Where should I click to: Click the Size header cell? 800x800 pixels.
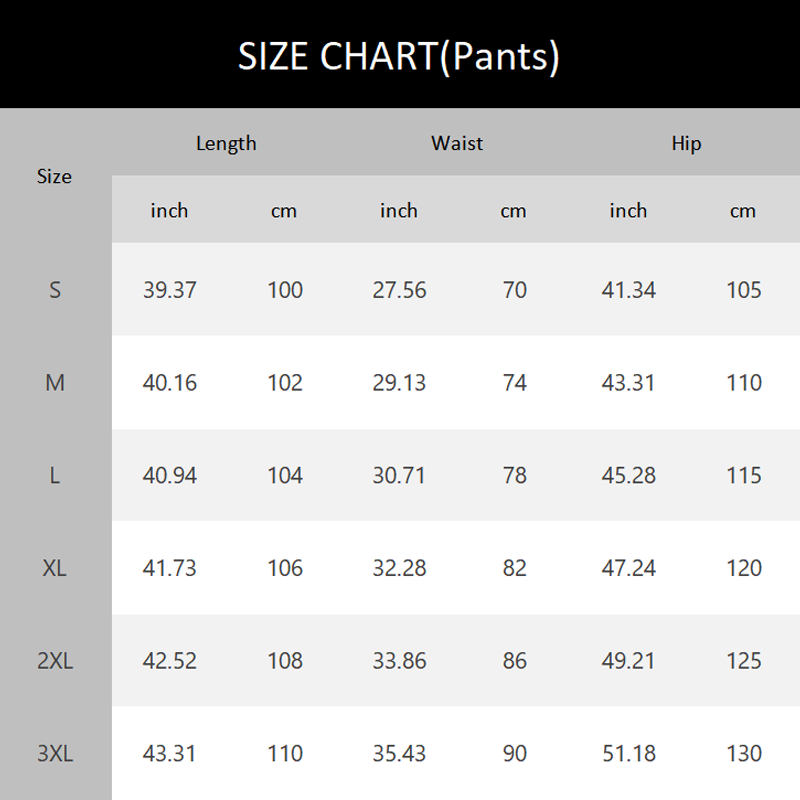point(54,176)
